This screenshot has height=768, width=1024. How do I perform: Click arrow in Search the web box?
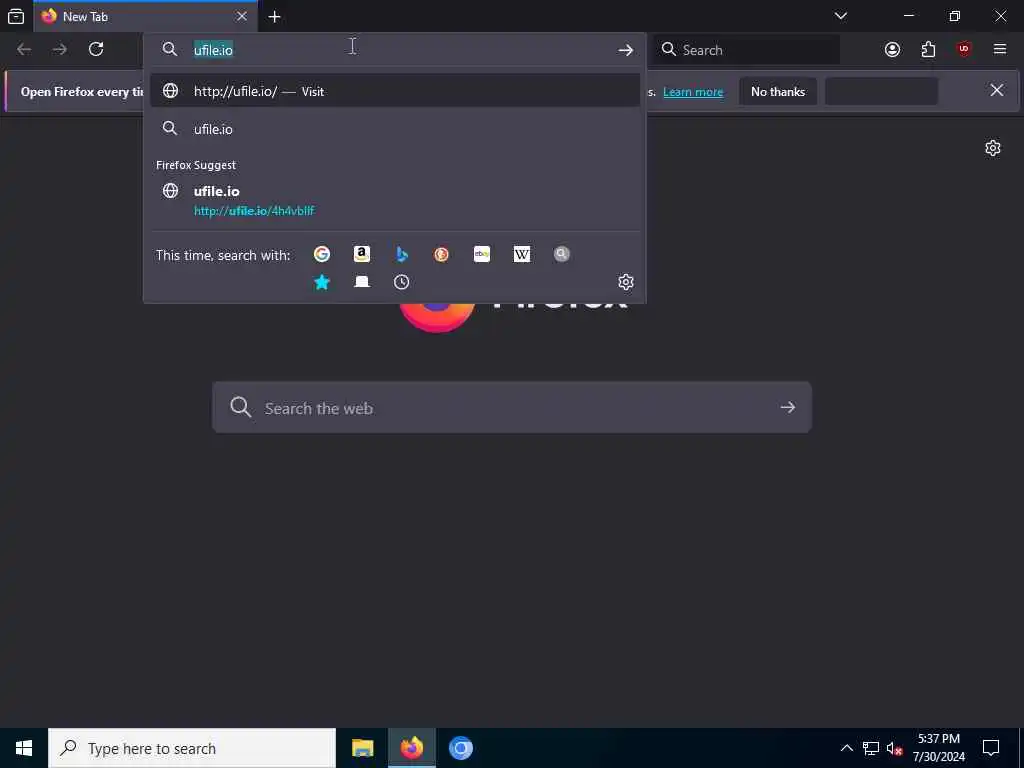point(788,408)
